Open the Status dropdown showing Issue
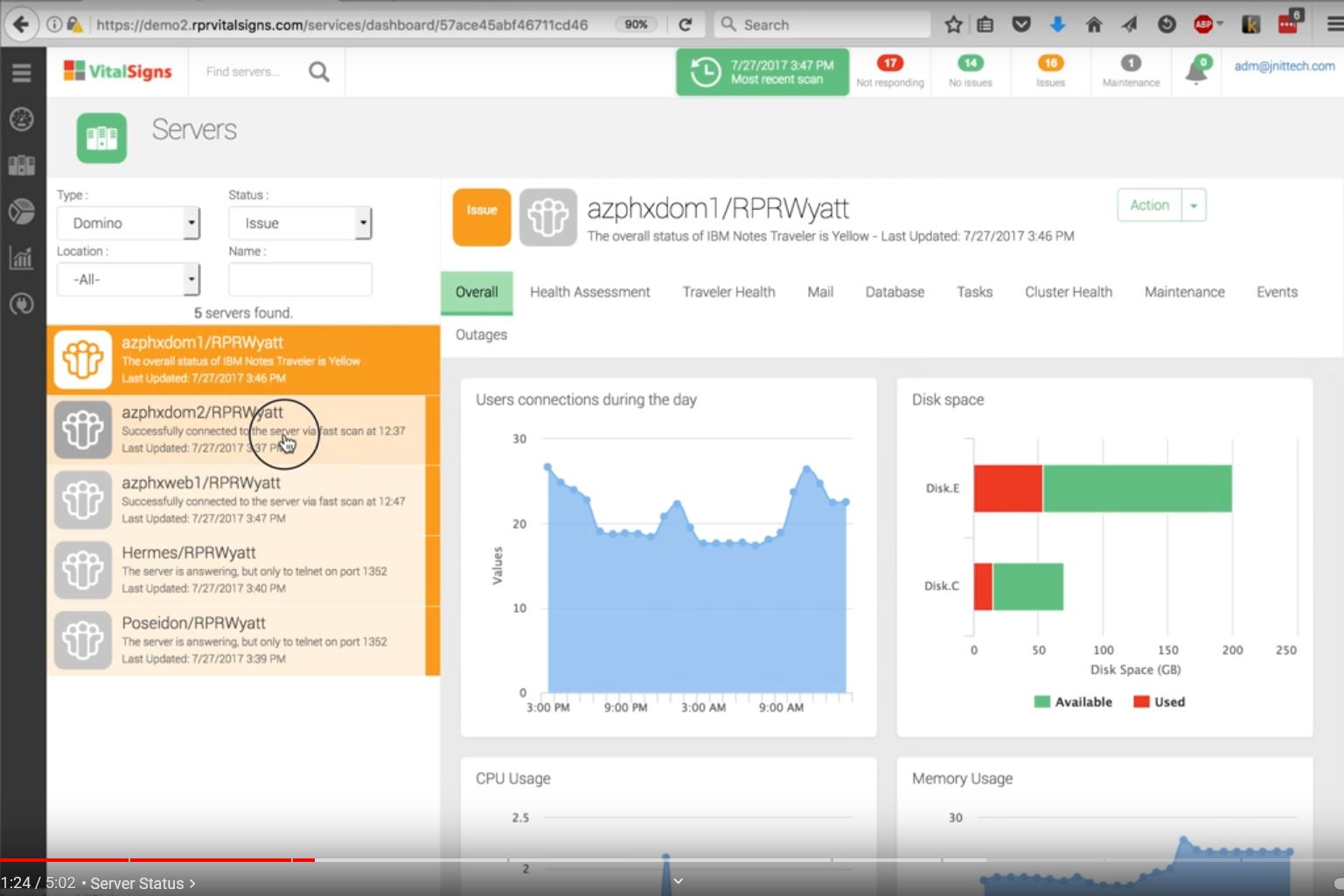The image size is (1344, 896). coord(300,223)
